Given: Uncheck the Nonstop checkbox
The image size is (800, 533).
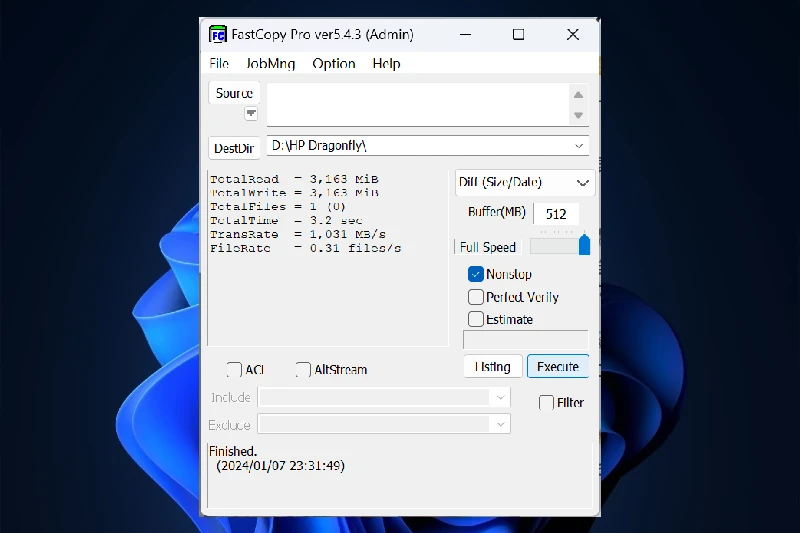Looking at the screenshot, I should [476, 274].
